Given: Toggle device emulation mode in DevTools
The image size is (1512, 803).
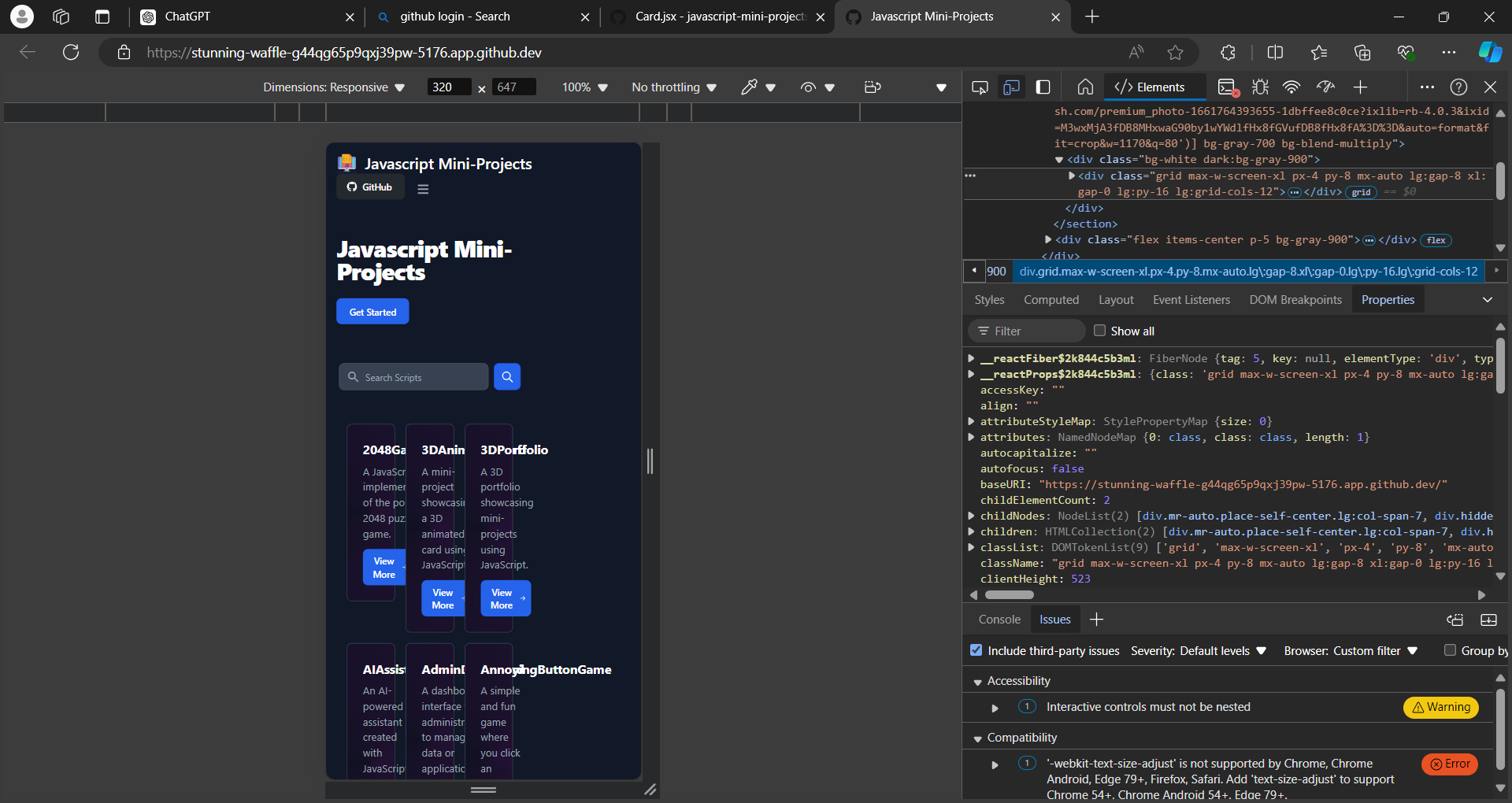Looking at the screenshot, I should [x=1011, y=87].
